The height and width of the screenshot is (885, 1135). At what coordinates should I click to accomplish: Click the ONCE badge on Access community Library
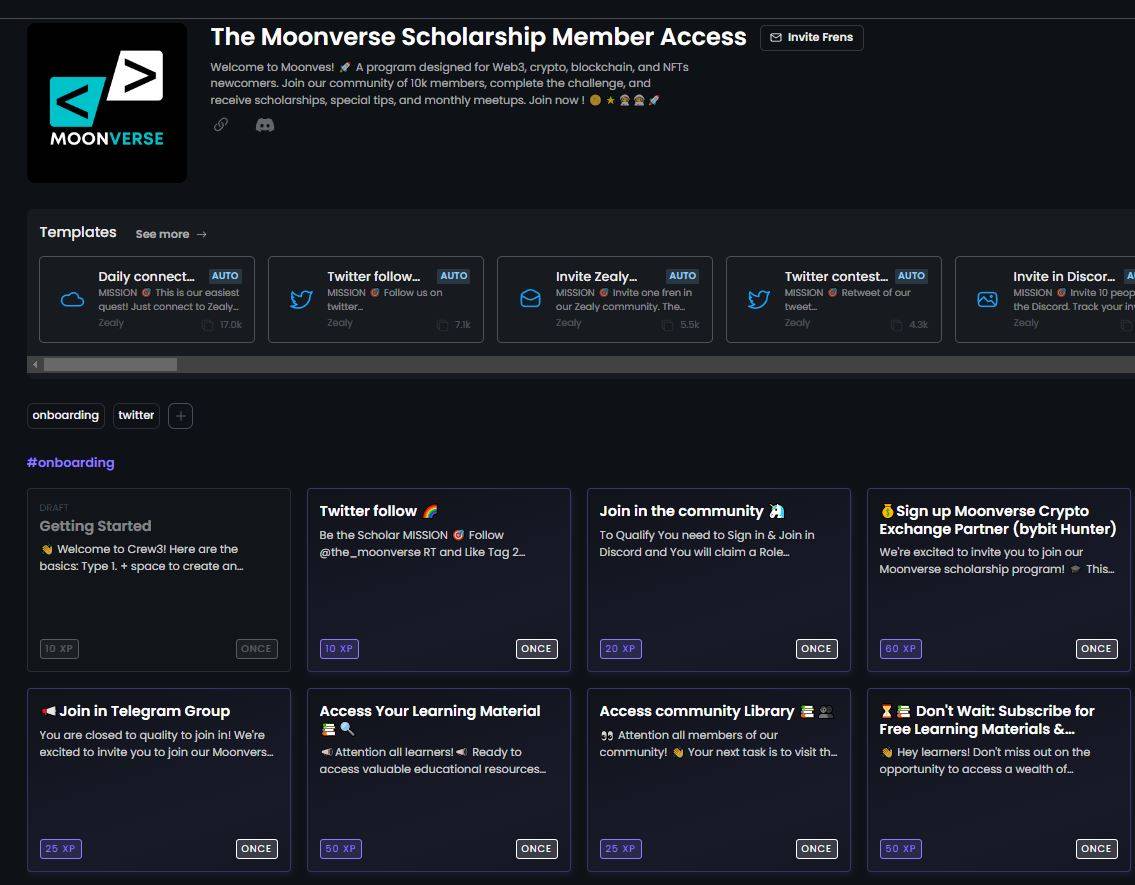click(x=817, y=849)
